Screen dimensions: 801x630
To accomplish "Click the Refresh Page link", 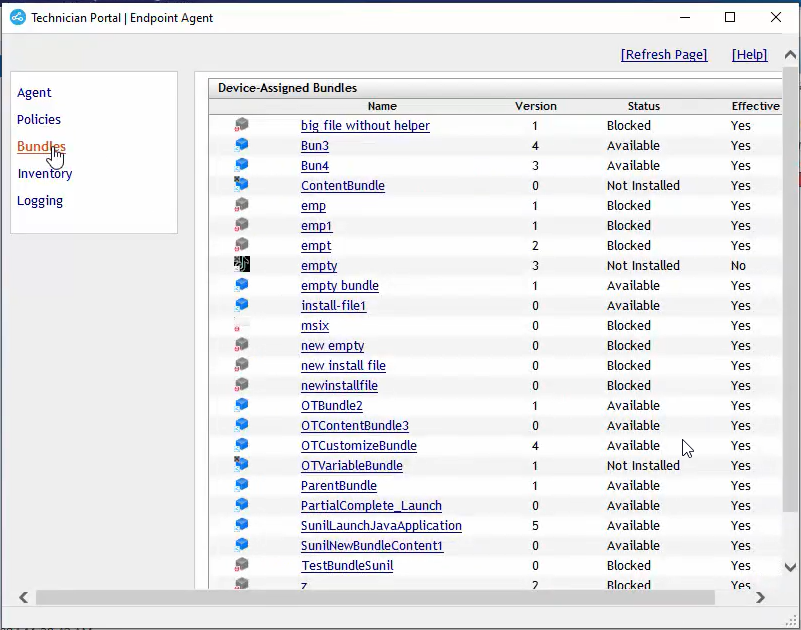I will pyautogui.click(x=664, y=55).
